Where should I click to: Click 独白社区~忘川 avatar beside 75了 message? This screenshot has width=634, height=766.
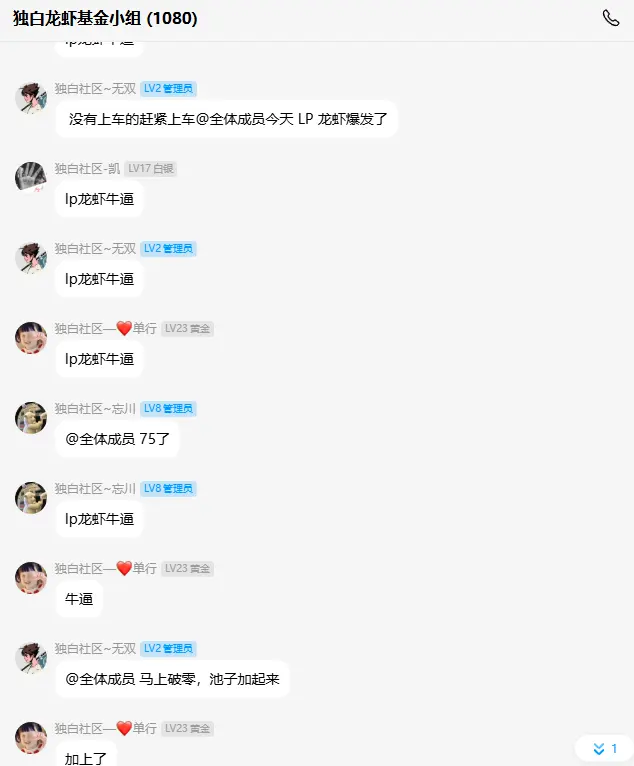(x=31, y=418)
